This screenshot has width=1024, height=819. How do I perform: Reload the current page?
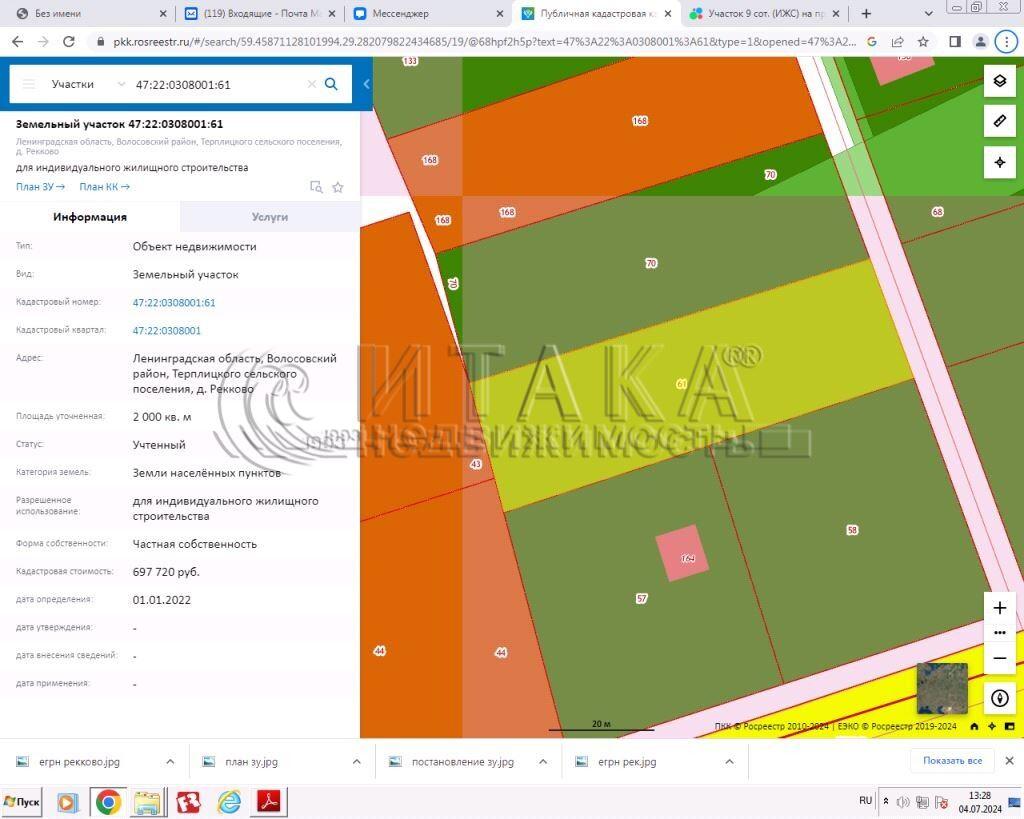tap(68, 42)
